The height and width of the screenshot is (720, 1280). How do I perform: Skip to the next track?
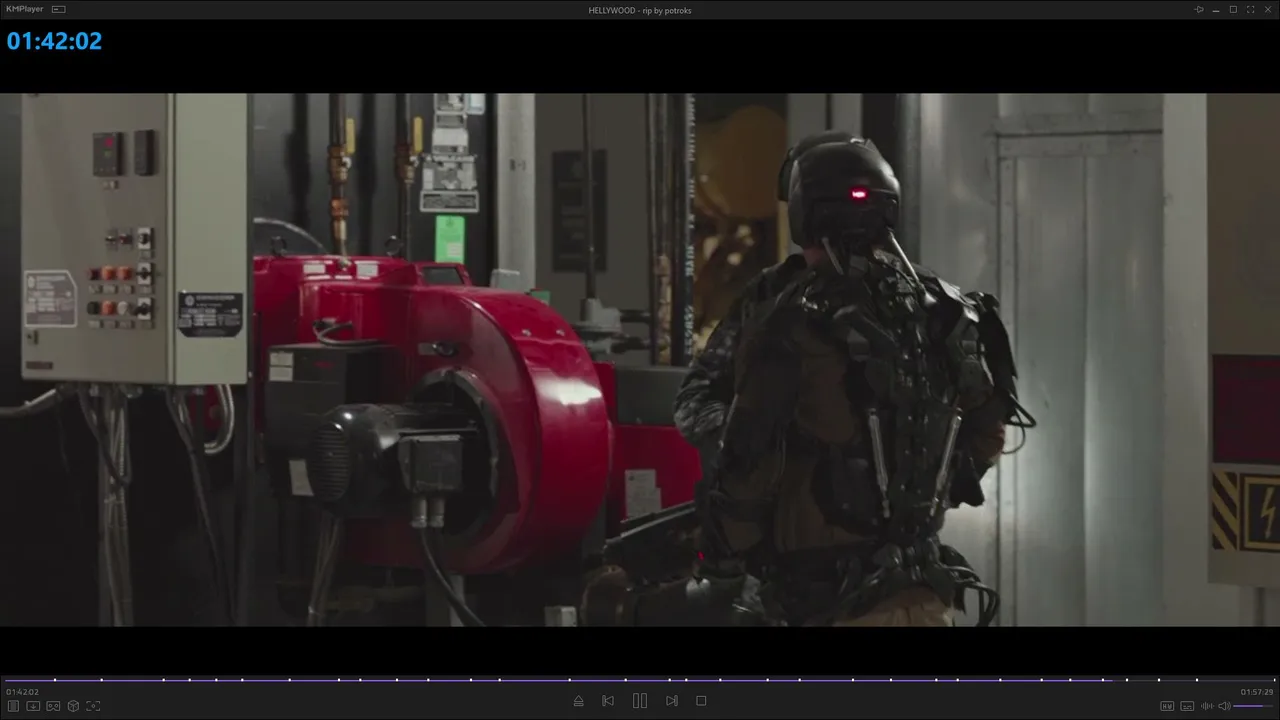(x=672, y=701)
